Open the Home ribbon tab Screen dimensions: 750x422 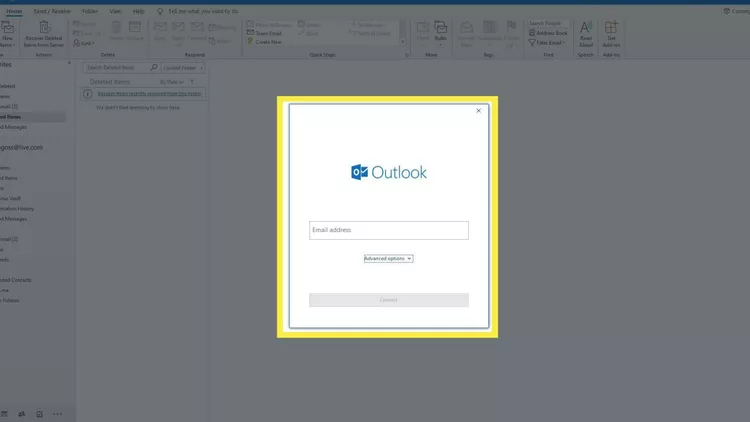click(x=14, y=11)
